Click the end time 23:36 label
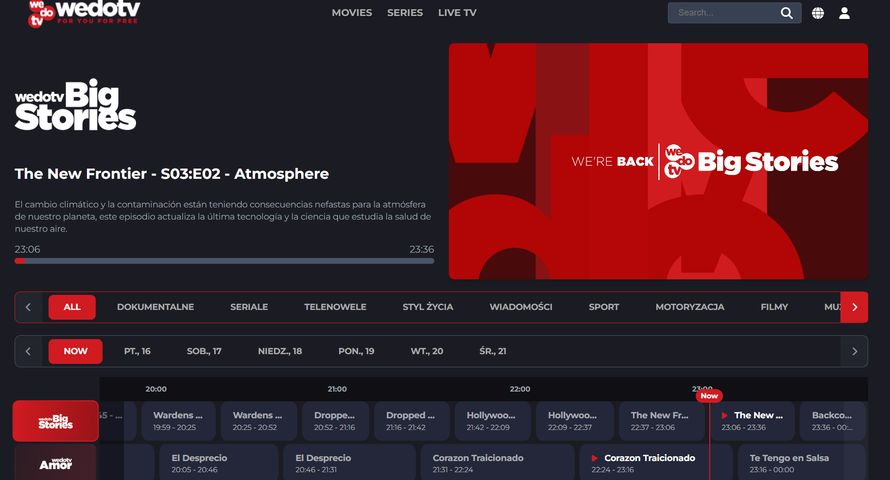 (x=422, y=249)
